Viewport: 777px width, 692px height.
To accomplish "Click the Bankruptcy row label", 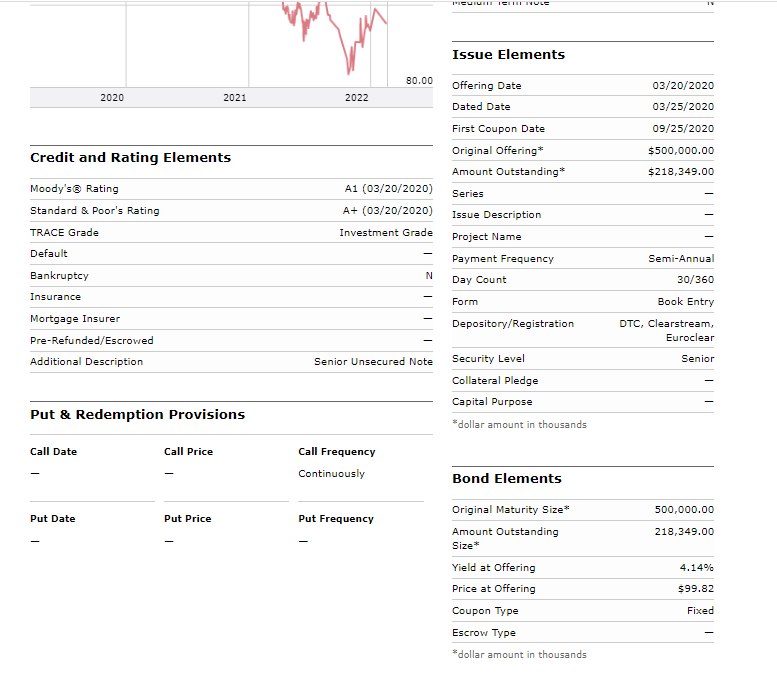I will click(59, 276).
